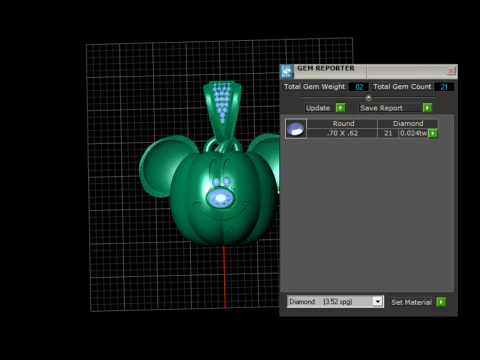Close the Gem Reporter panel
The width and height of the screenshot is (480, 360).
pyautogui.click(x=451, y=71)
